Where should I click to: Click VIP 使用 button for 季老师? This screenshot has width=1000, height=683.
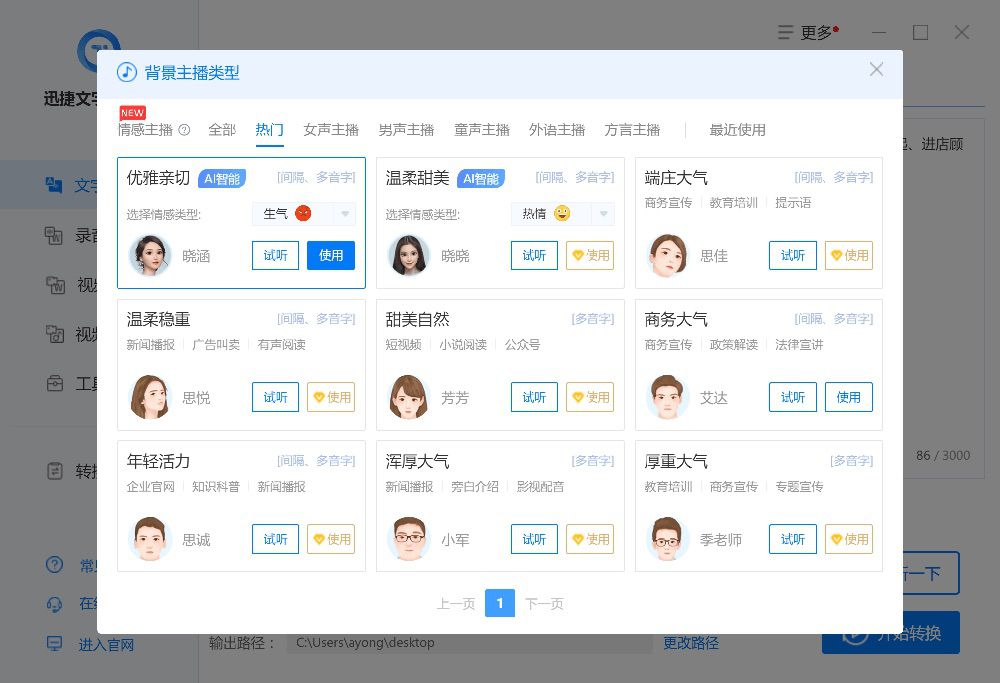(x=848, y=539)
